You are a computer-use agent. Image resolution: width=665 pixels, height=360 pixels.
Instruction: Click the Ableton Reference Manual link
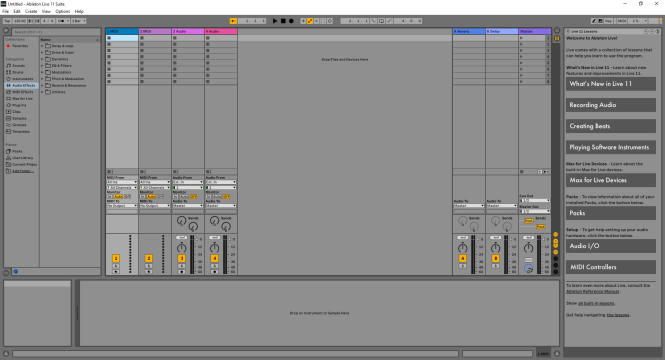point(592,291)
